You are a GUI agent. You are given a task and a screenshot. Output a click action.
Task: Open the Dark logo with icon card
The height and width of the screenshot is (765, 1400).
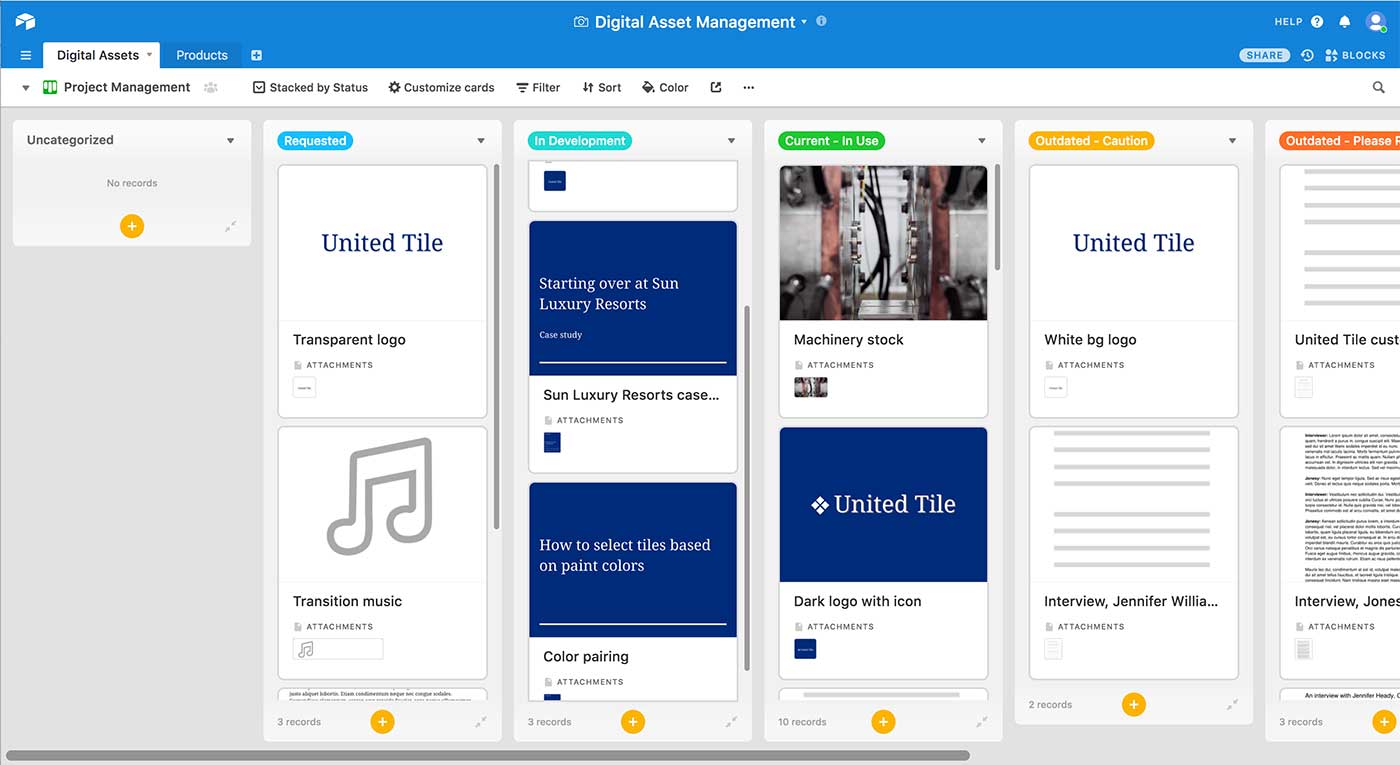click(883, 553)
